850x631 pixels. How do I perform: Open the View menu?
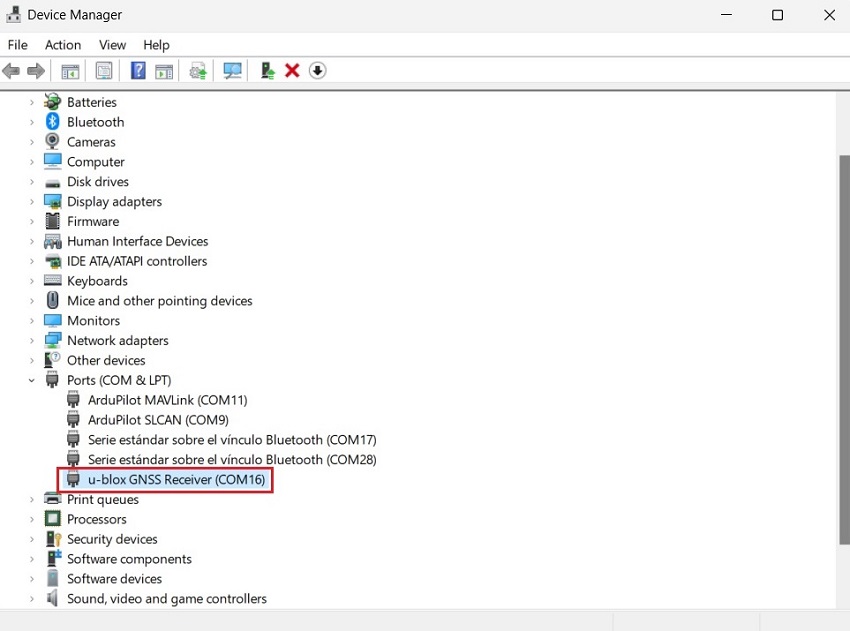112,45
